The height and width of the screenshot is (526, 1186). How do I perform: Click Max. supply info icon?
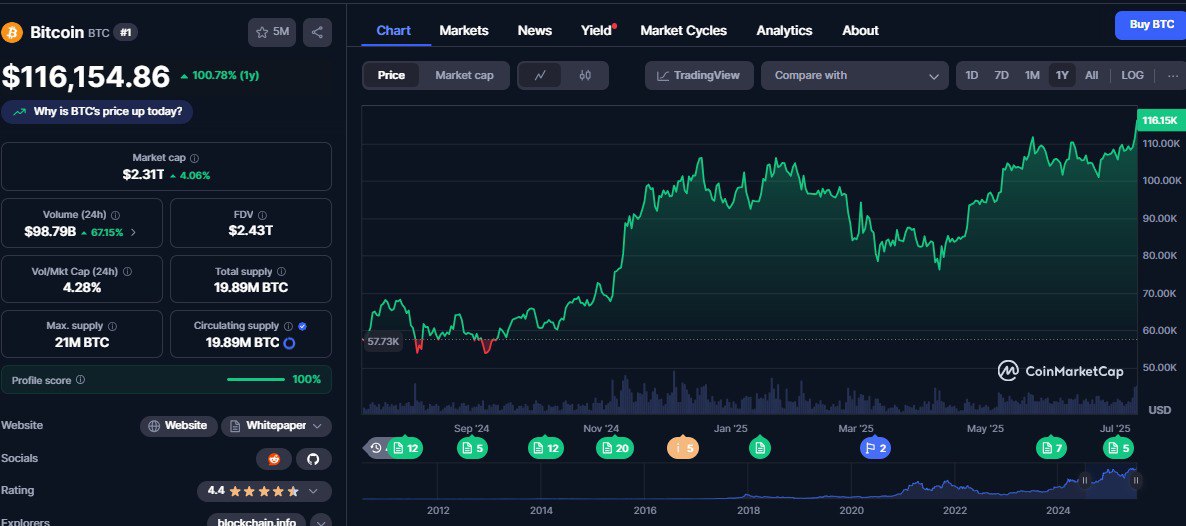click(x=112, y=326)
